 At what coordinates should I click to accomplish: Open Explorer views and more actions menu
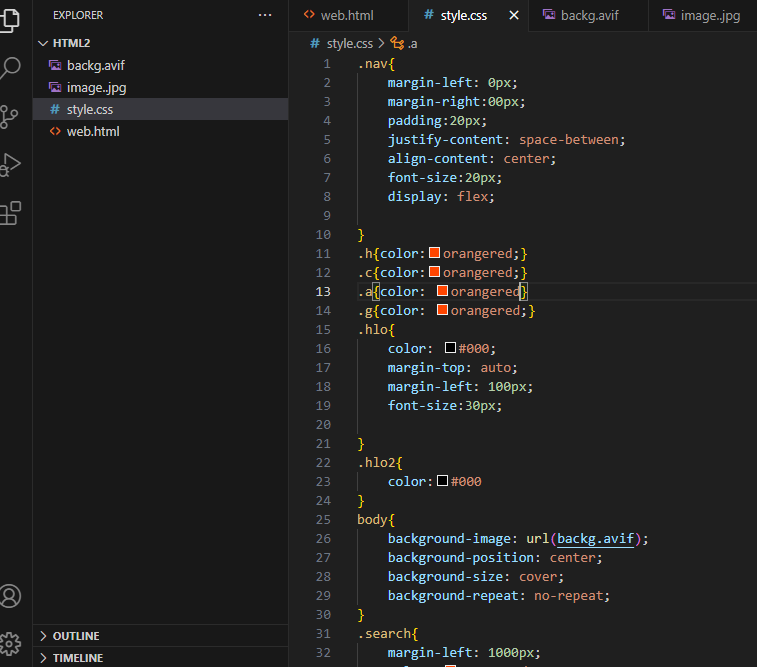coord(265,15)
